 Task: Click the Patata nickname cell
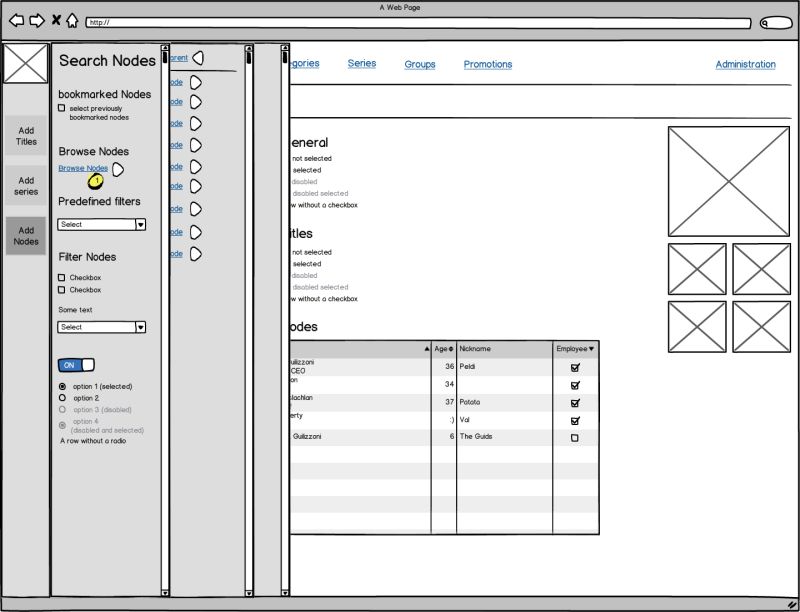pos(504,402)
